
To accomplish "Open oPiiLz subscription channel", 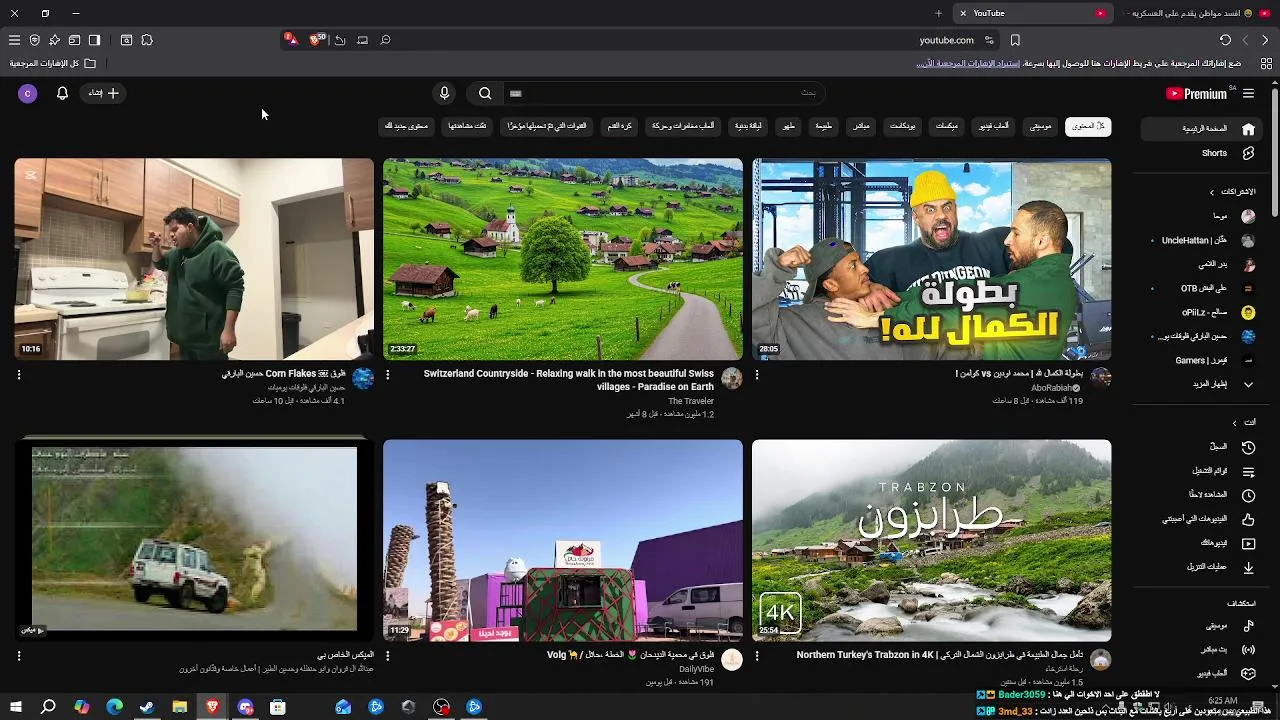I will click(x=1202, y=312).
